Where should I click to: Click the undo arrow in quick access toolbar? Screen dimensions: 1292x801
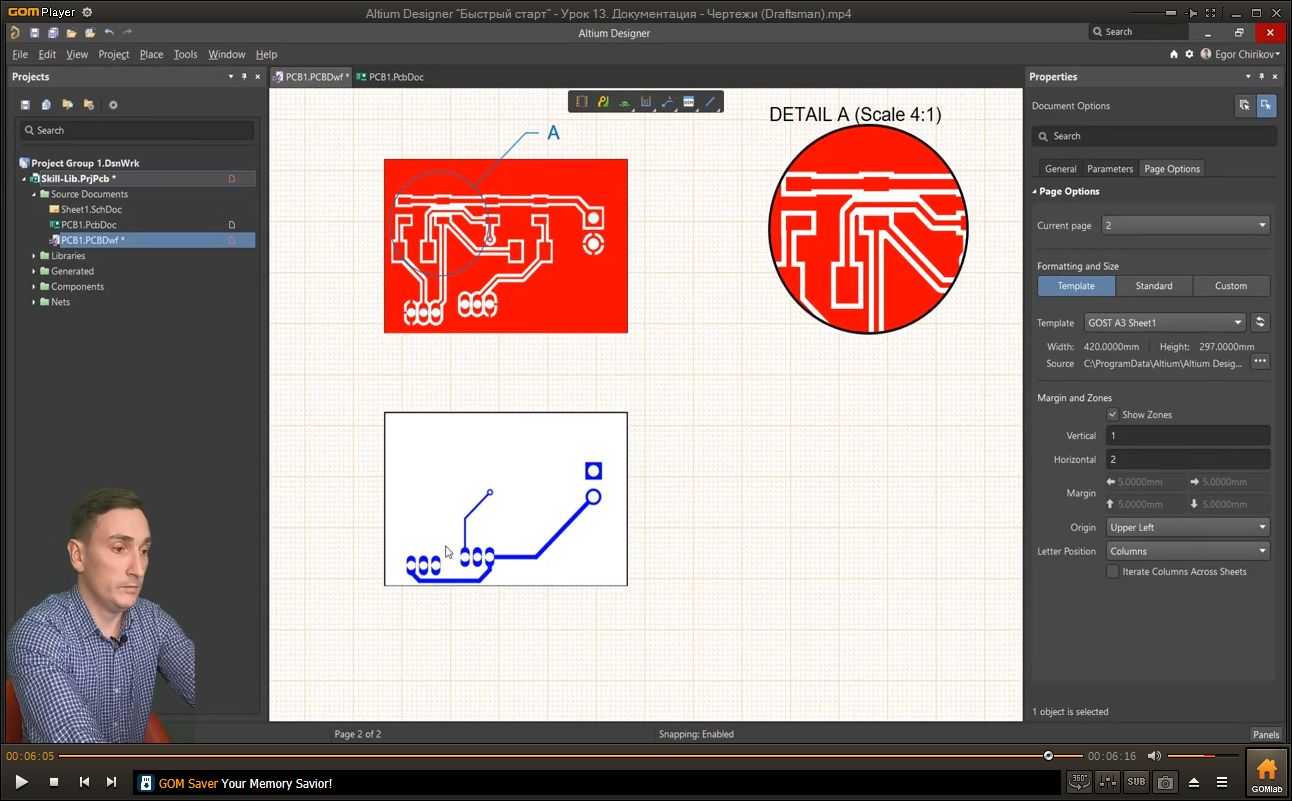[x=108, y=33]
